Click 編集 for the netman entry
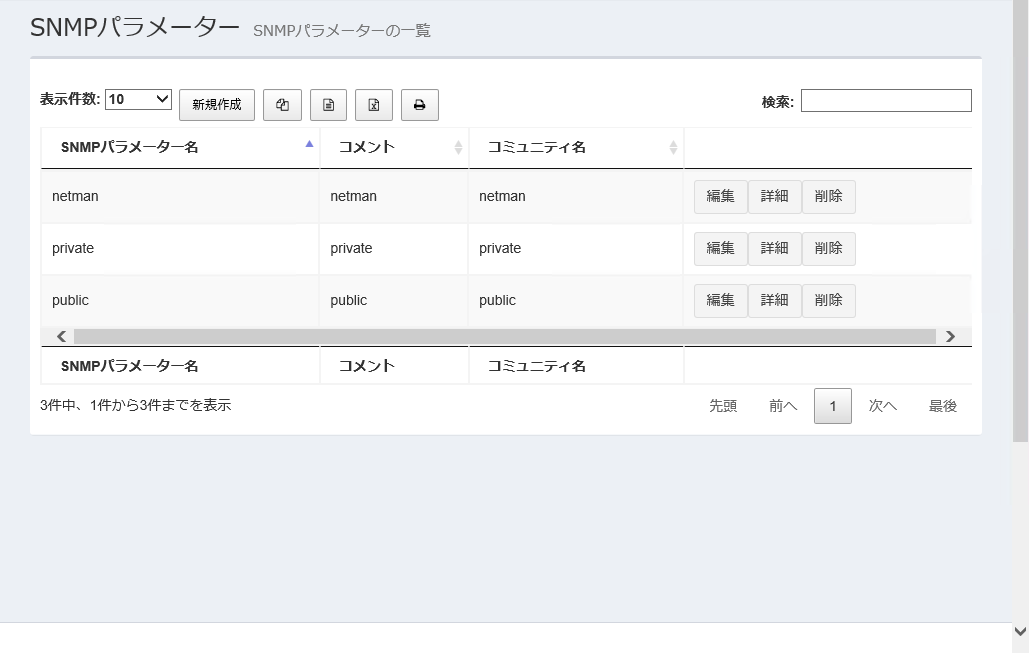The image size is (1029, 653). pyautogui.click(x=720, y=196)
